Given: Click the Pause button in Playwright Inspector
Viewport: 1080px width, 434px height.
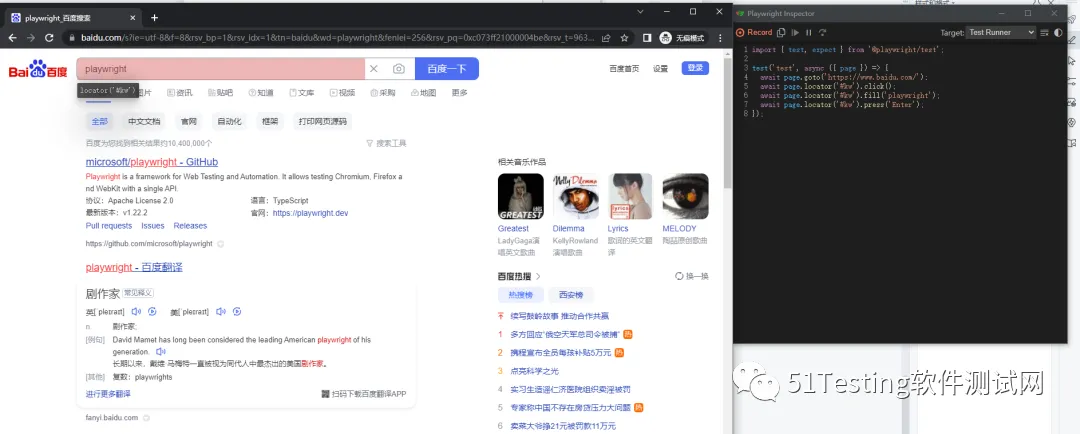Looking at the screenshot, I should click(809, 32).
